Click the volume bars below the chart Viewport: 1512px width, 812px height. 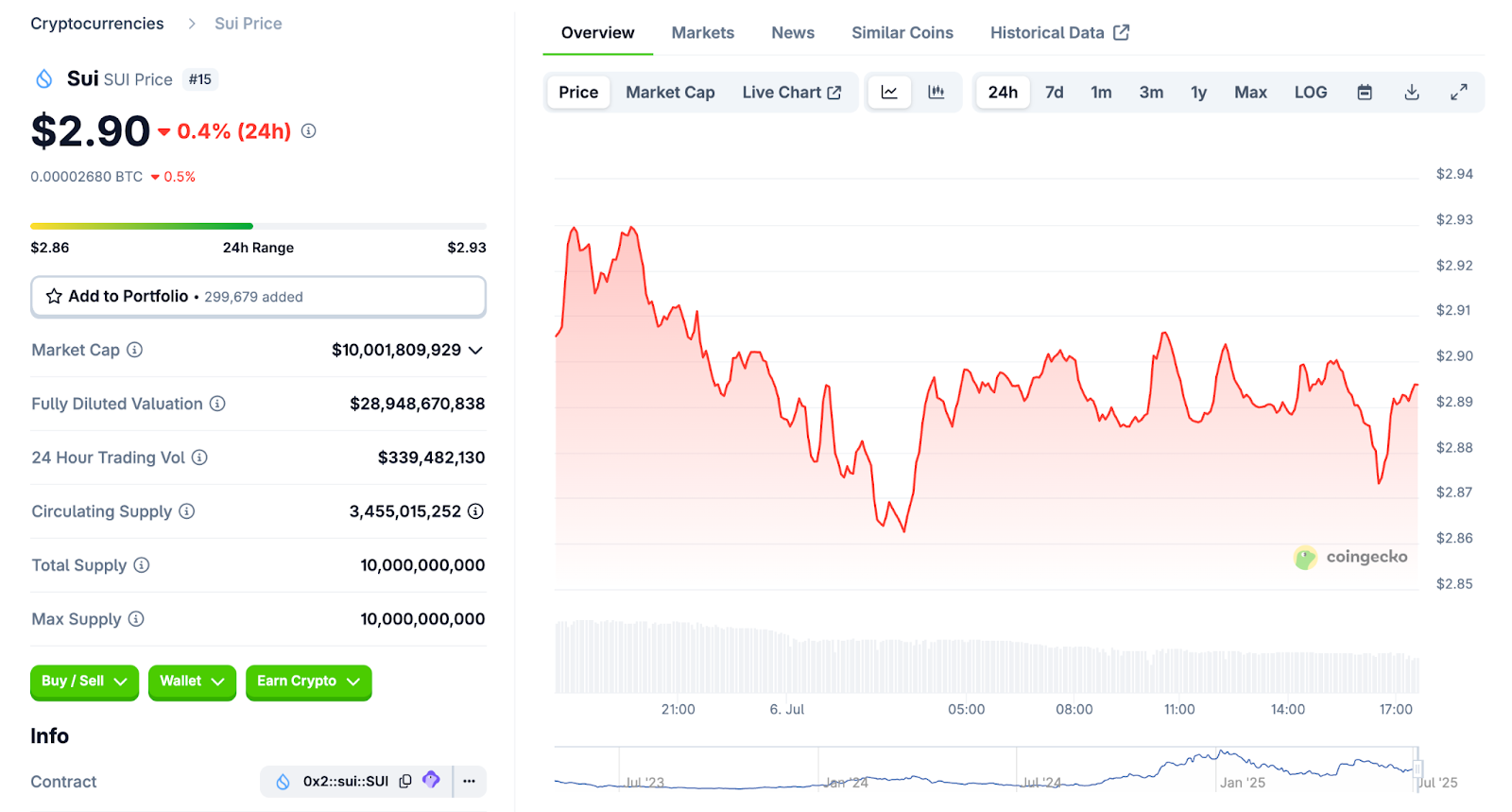[987, 657]
